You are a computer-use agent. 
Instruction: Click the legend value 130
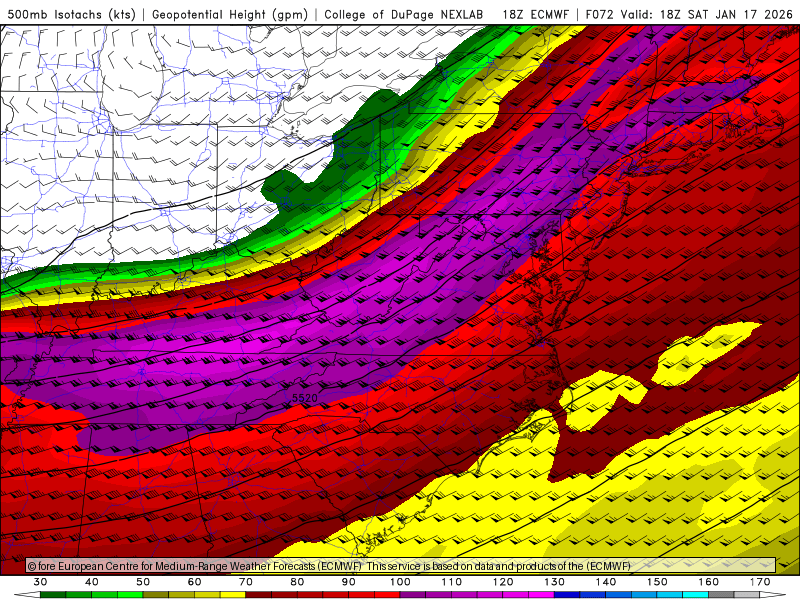555,582
